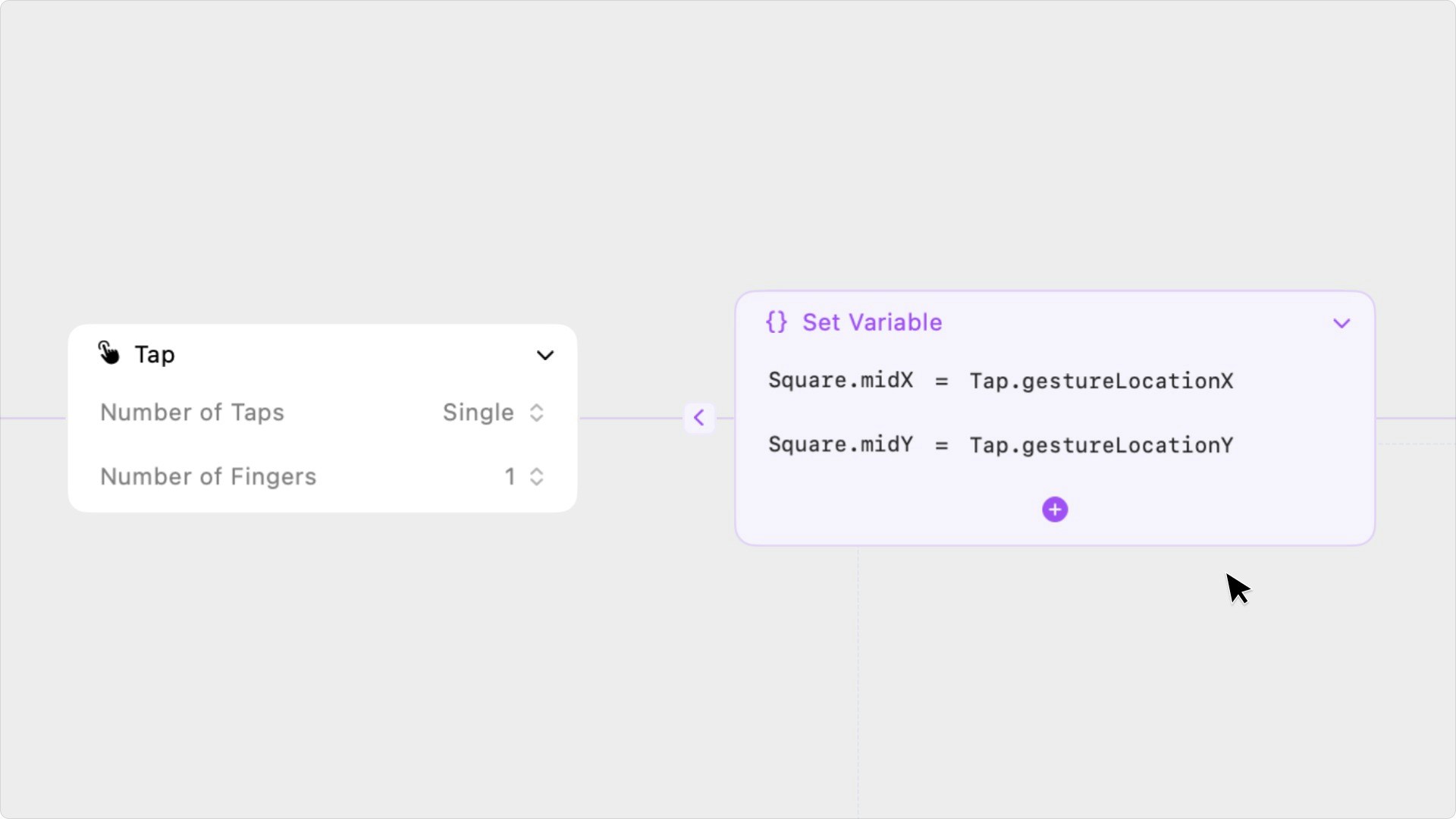
Task: Select the Tap trigger title
Action: [155, 355]
